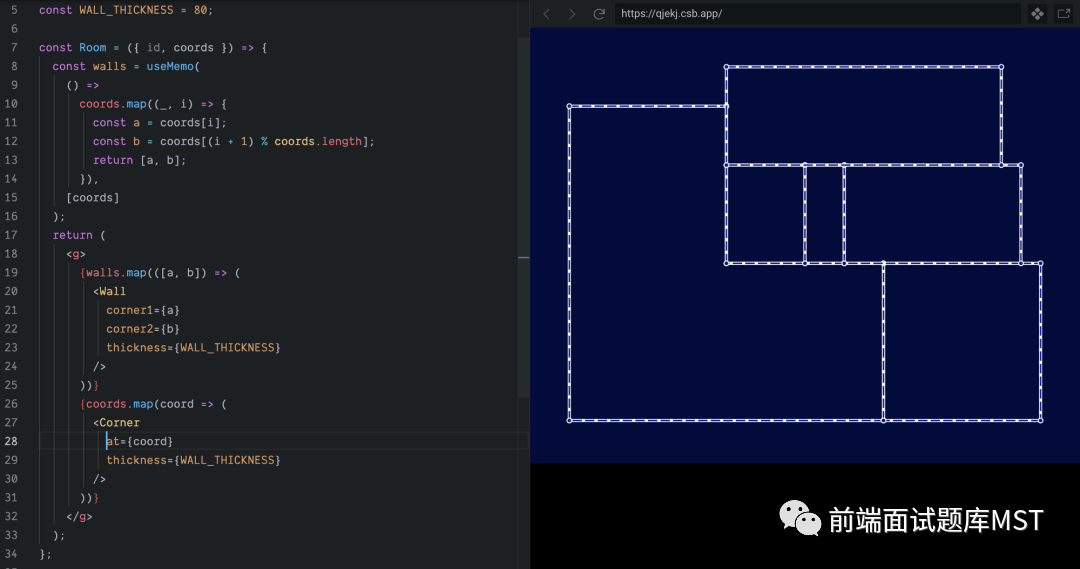This screenshot has width=1080, height=569.
Task: Click the bottom-left corner node of the large room
Action: point(569,420)
